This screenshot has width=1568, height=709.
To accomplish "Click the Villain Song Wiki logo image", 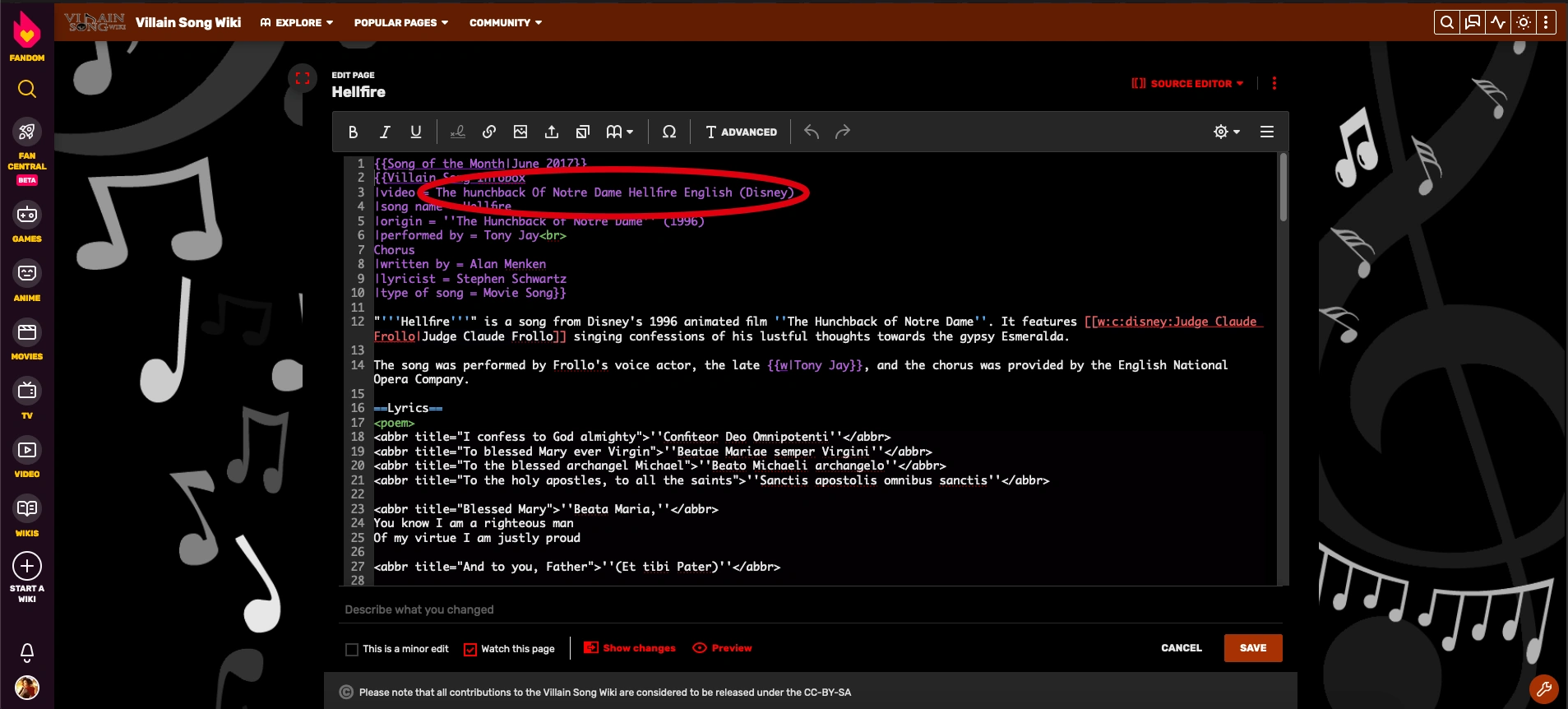I will tap(95, 21).
